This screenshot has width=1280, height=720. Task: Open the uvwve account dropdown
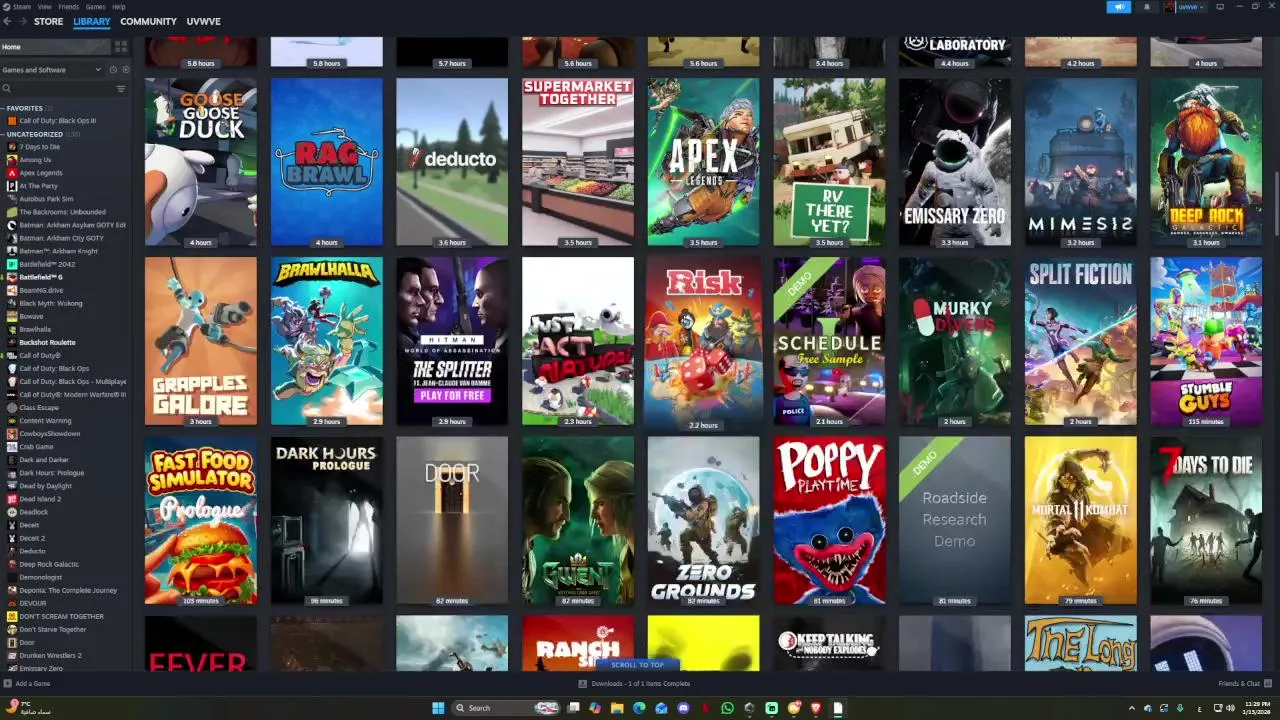(x=1184, y=7)
